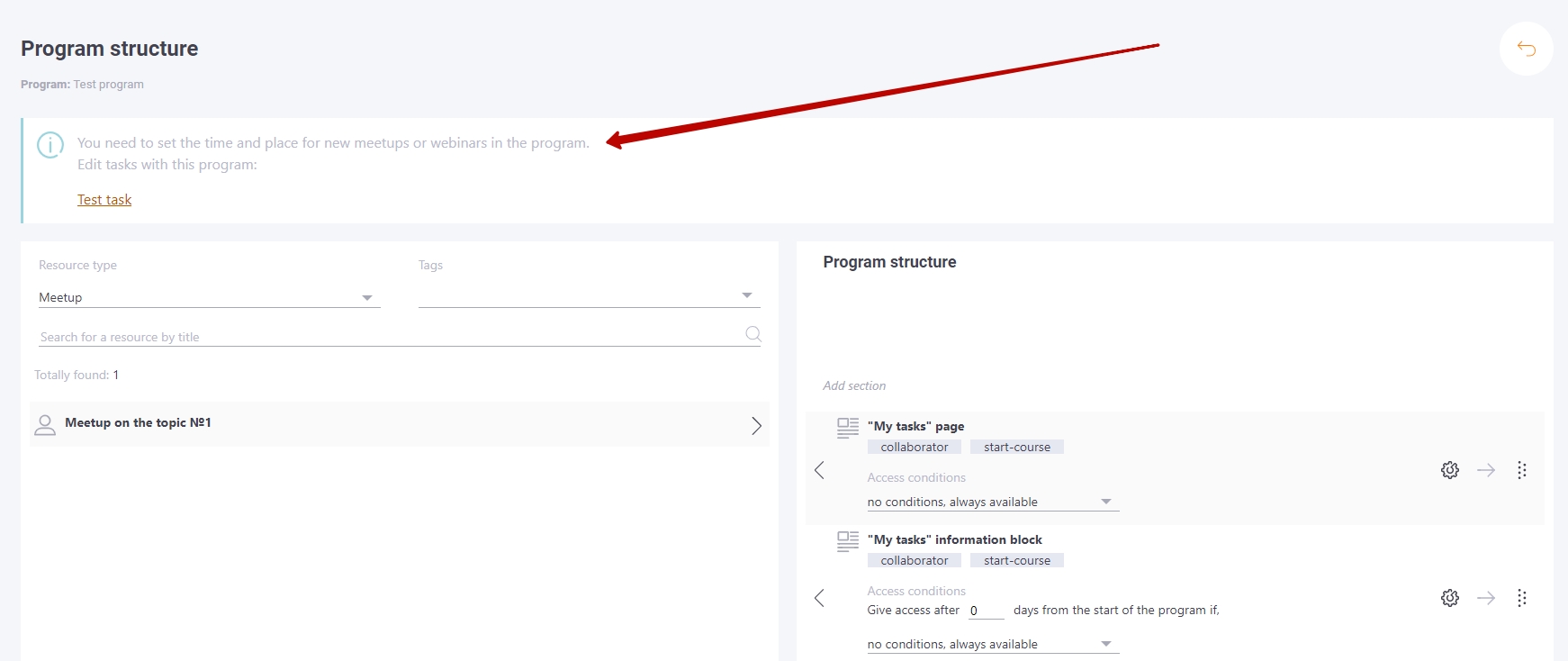The height and width of the screenshot is (661, 1568).
Task: Click the days field after Give access after
Action: [x=986, y=611]
